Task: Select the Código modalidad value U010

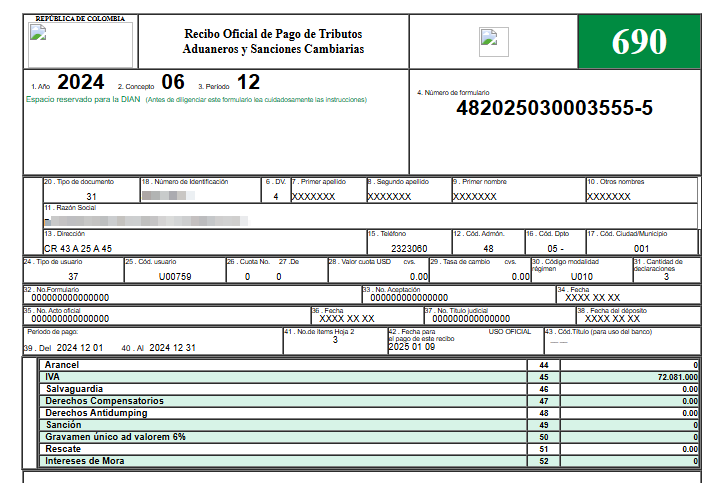Action: (581, 276)
